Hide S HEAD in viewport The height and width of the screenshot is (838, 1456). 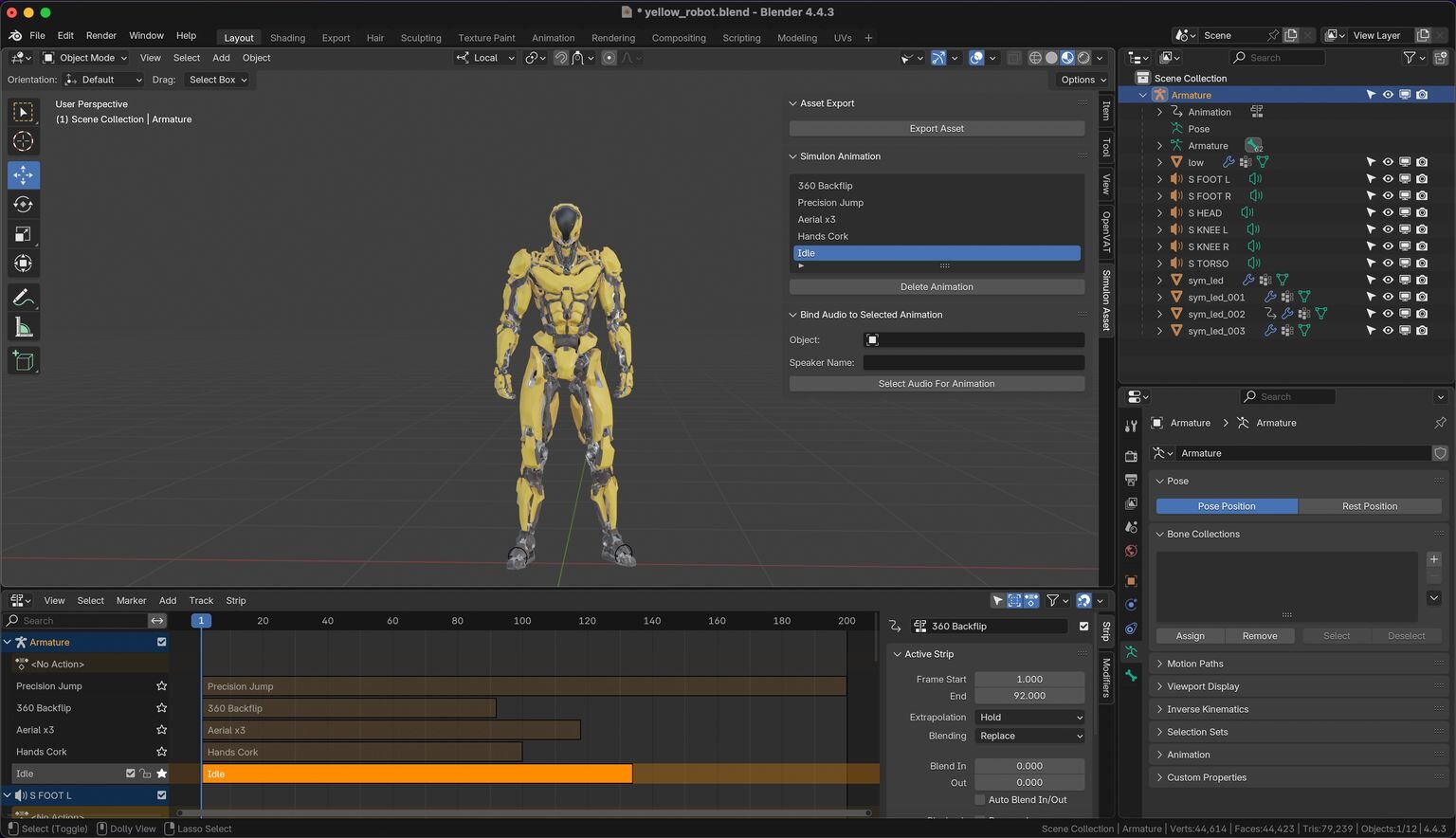(1388, 212)
